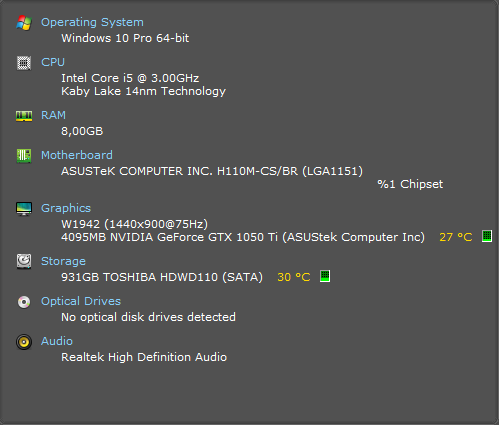
Task: Click the green GPU temperature indicator icon
Action: 487,236
